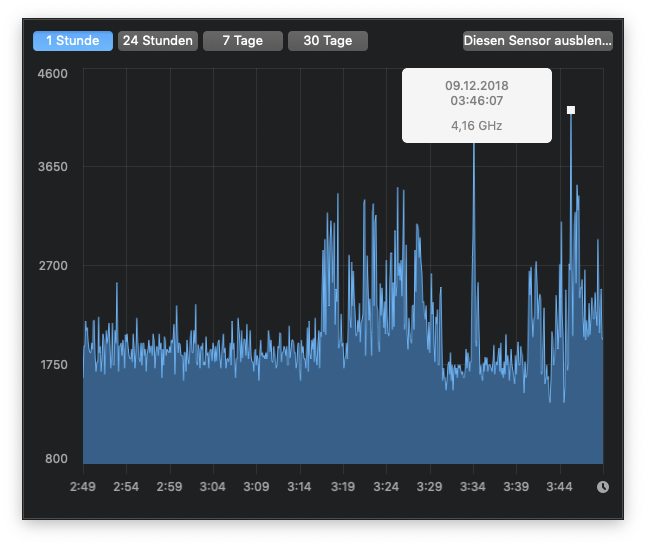Click the 3:29 time axis label

429,487
